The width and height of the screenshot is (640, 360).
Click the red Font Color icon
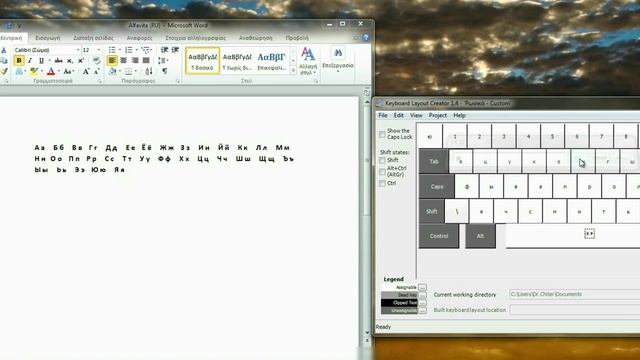coord(51,72)
